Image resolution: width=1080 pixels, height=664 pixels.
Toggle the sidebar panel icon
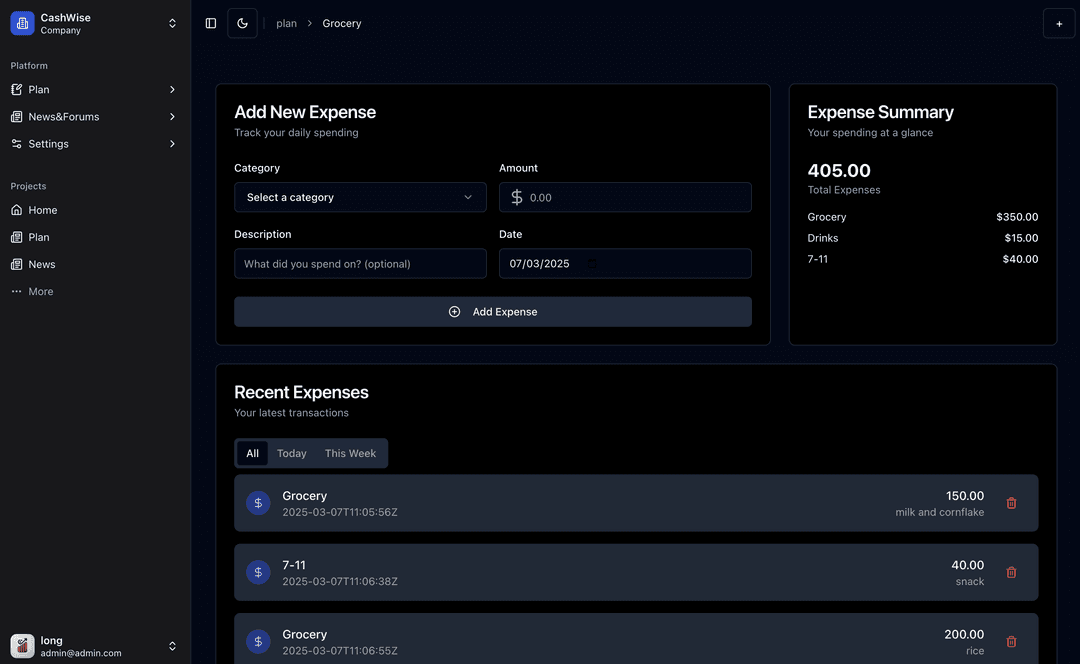click(x=211, y=23)
